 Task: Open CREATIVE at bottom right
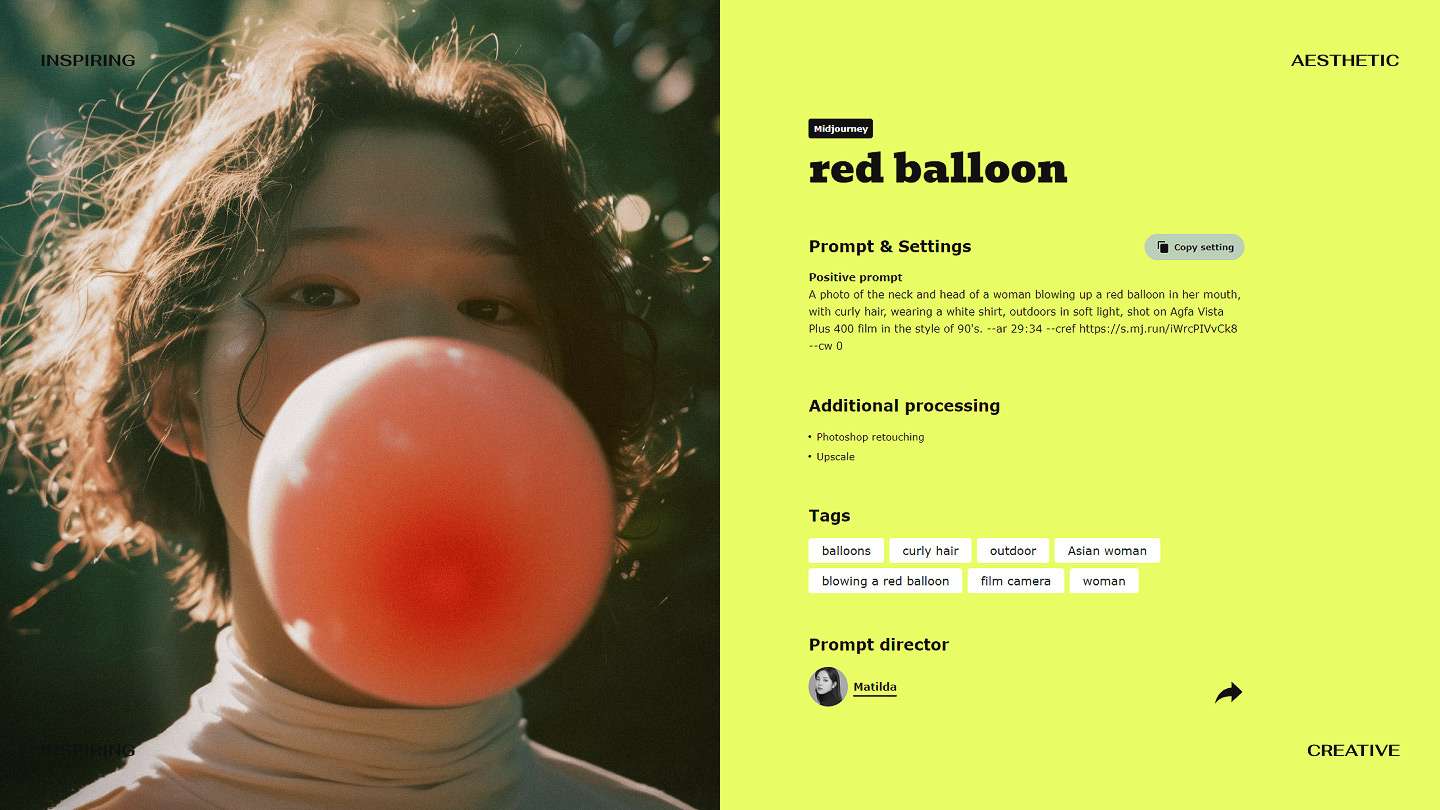[x=1353, y=750]
